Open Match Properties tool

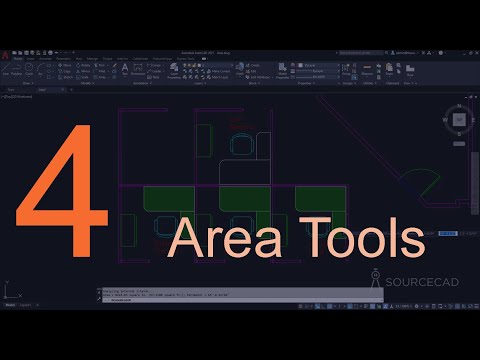(x=282, y=71)
